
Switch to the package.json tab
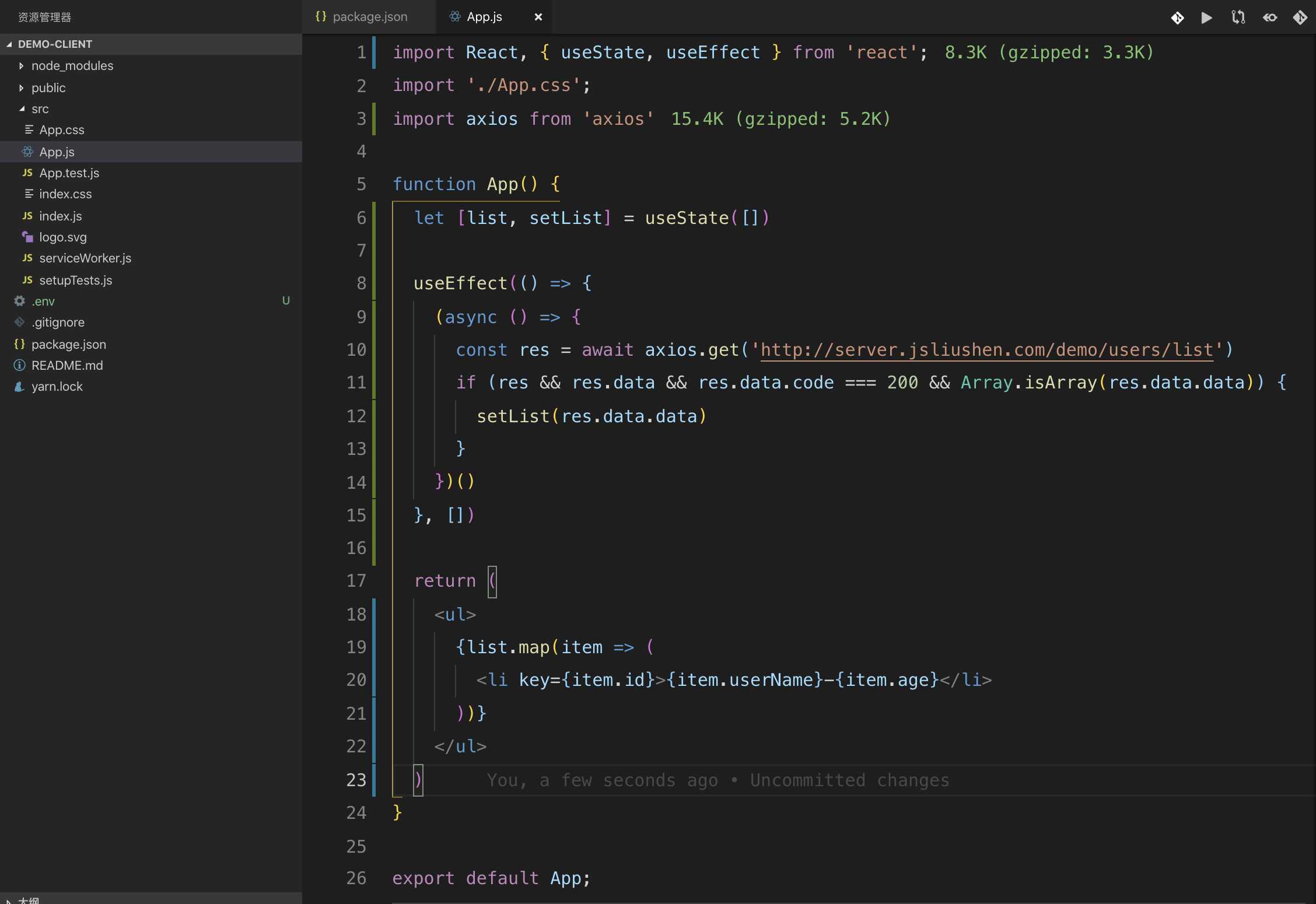pyautogui.click(x=369, y=17)
